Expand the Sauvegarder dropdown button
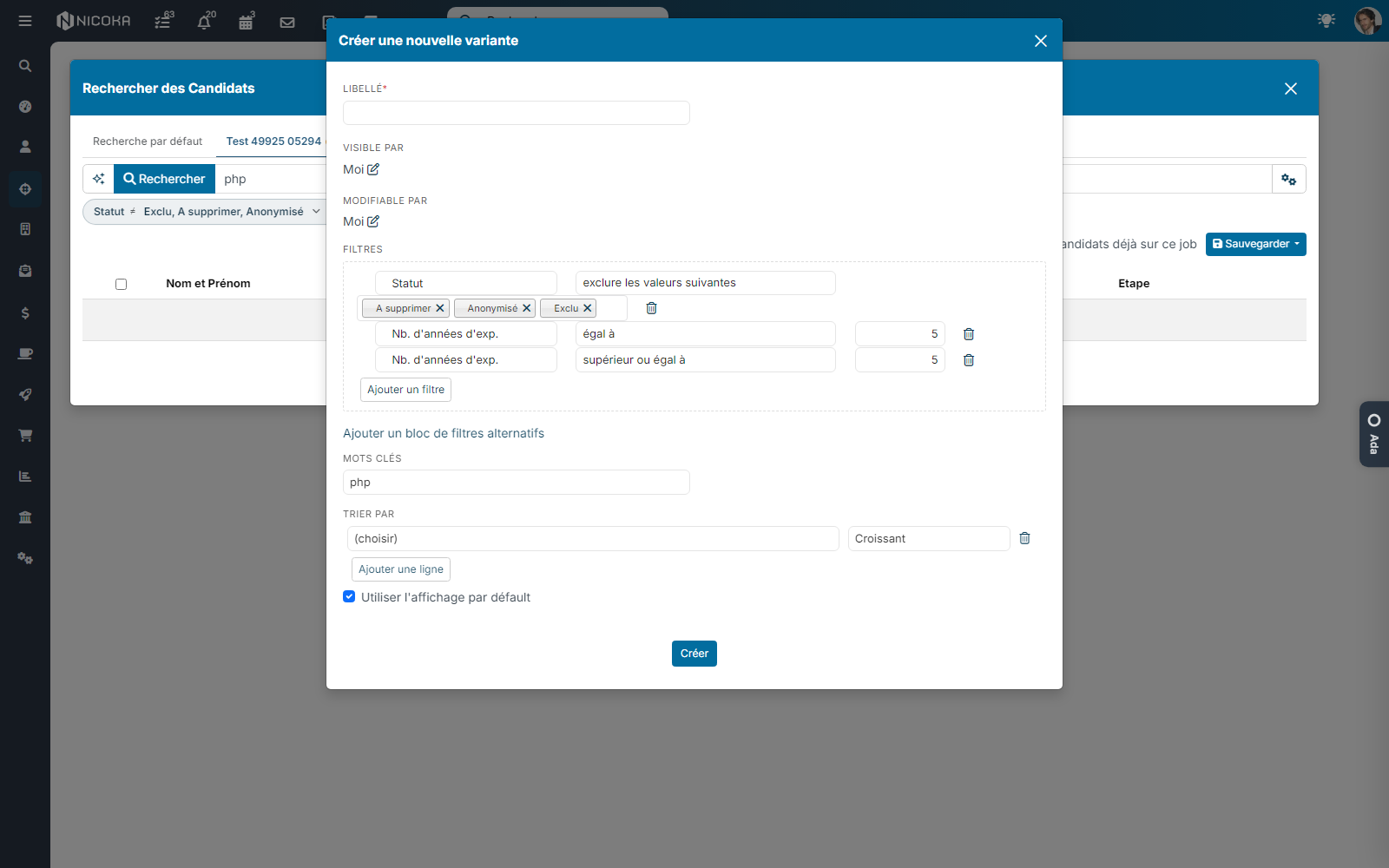The image size is (1389, 868). point(1256,244)
